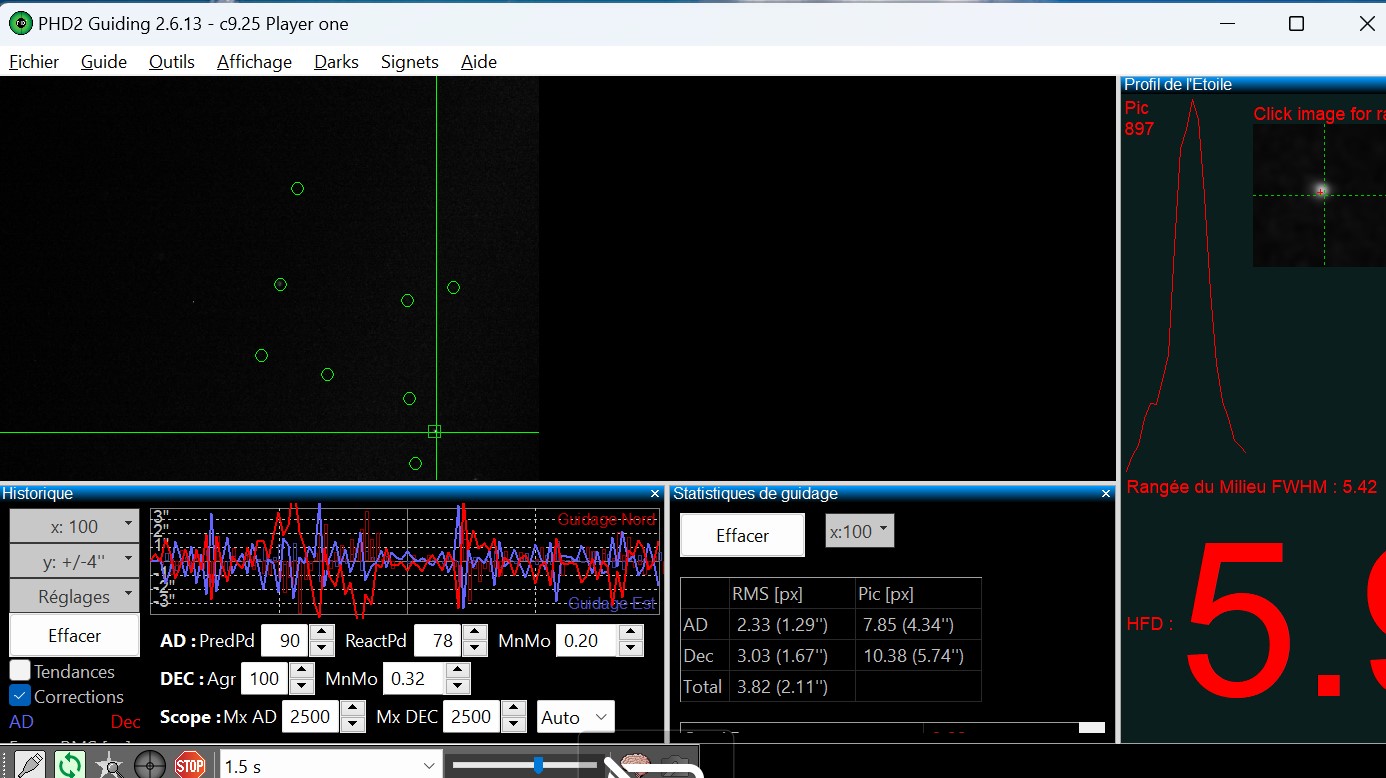Open the Outils menu

click(x=171, y=62)
